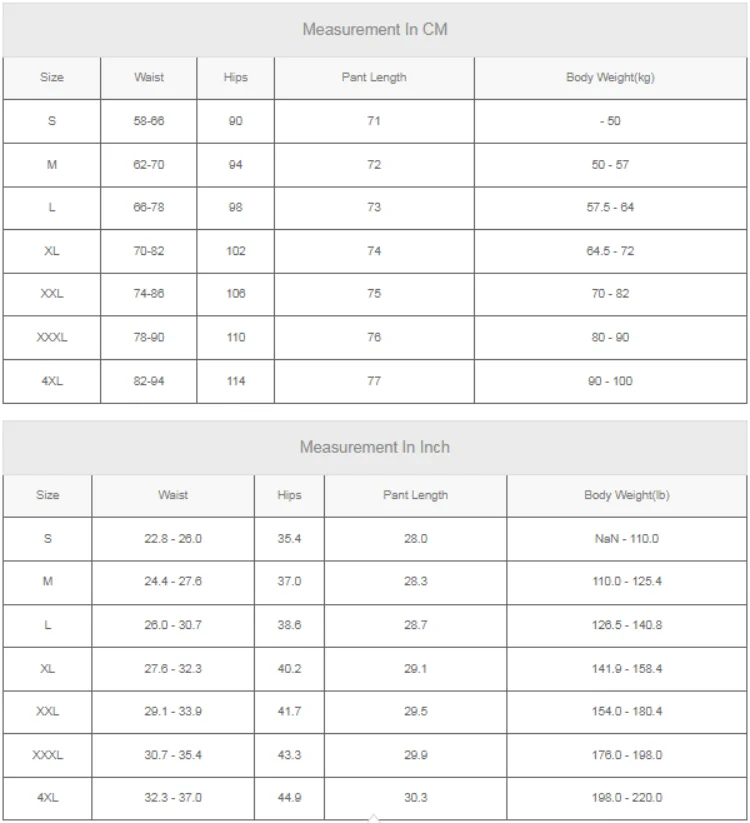Click the 'Measurement In CM' table title
Screen dimensions: 750x823
pyautogui.click(x=375, y=29)
